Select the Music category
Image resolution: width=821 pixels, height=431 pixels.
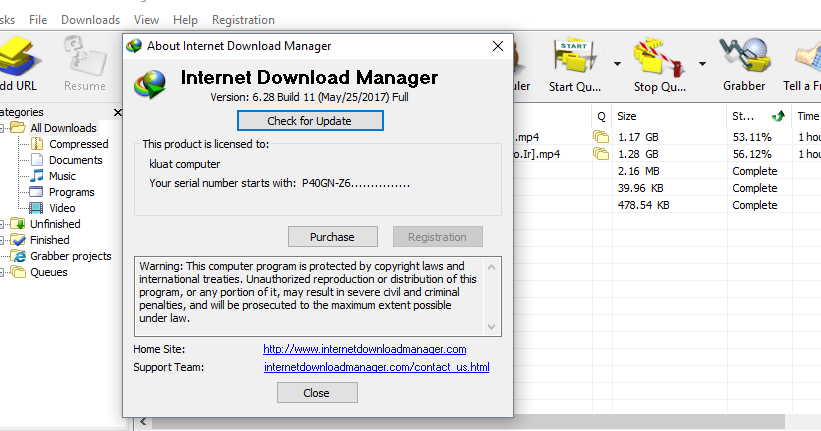(62, 176)
